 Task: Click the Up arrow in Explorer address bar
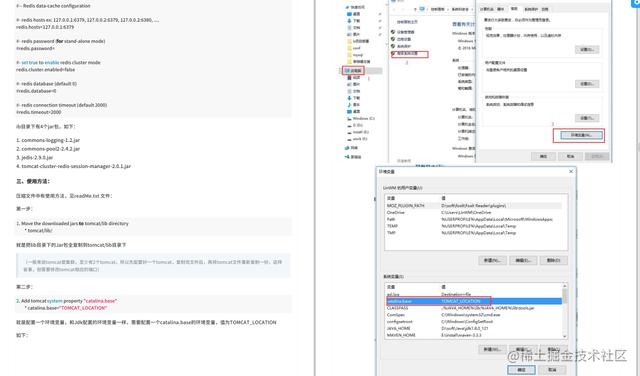coord(415,9)
